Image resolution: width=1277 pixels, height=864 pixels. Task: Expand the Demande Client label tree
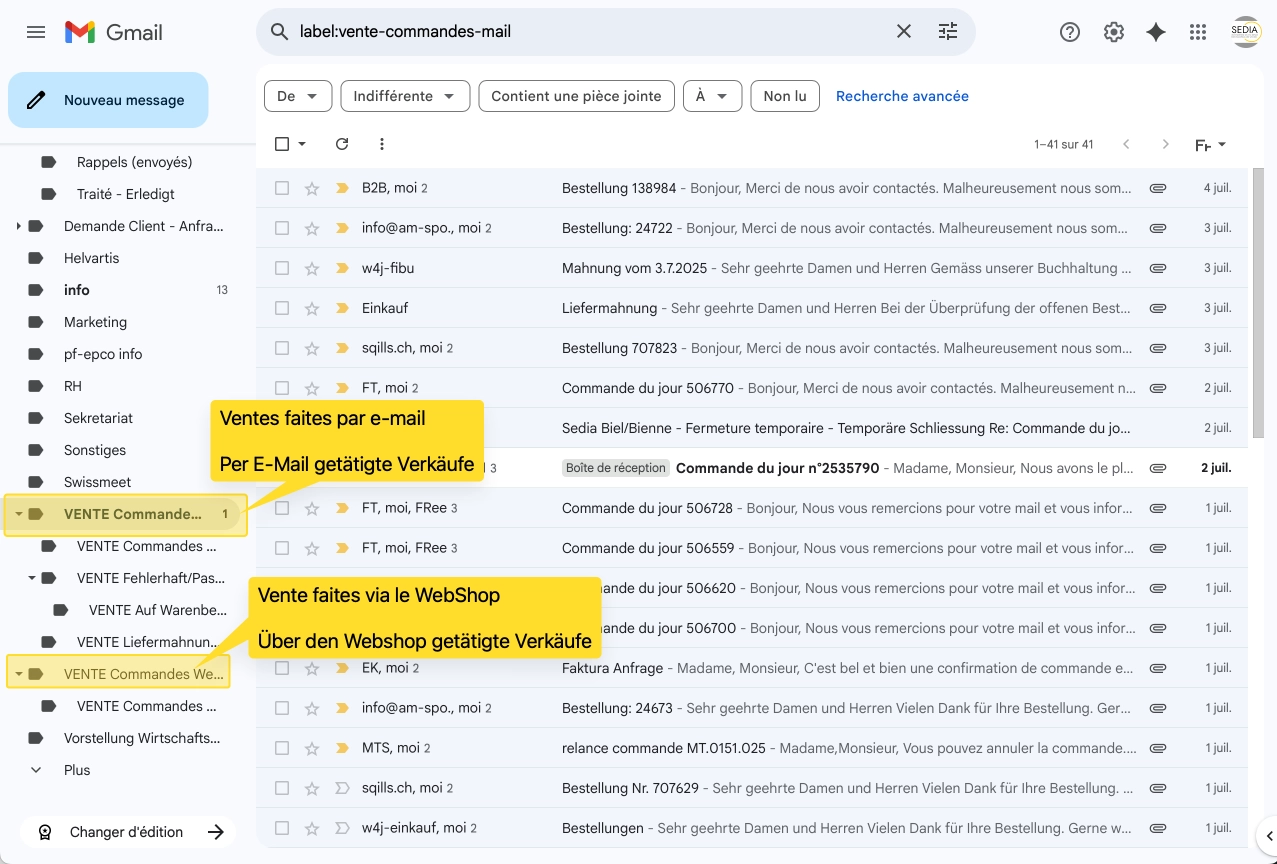click(18, 226)
